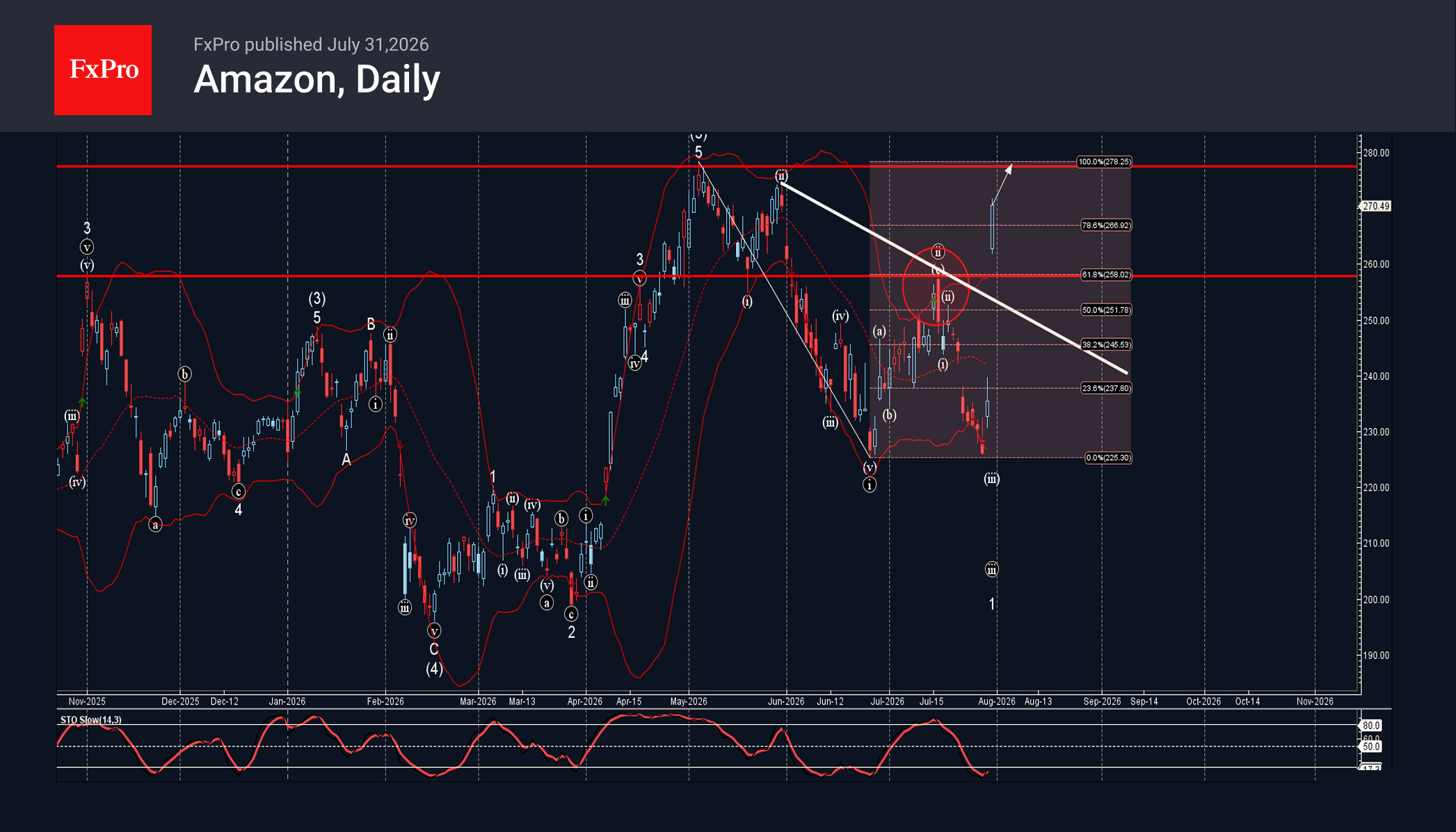Click the Dec-2025 date label

180,701
